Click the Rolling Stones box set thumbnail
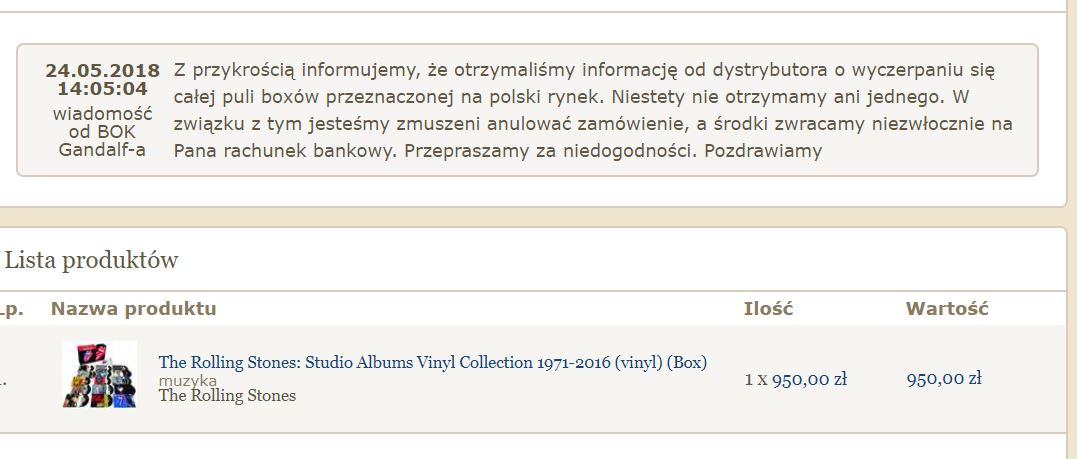Viewport: 1077px width, 459px height. [99, 374]
